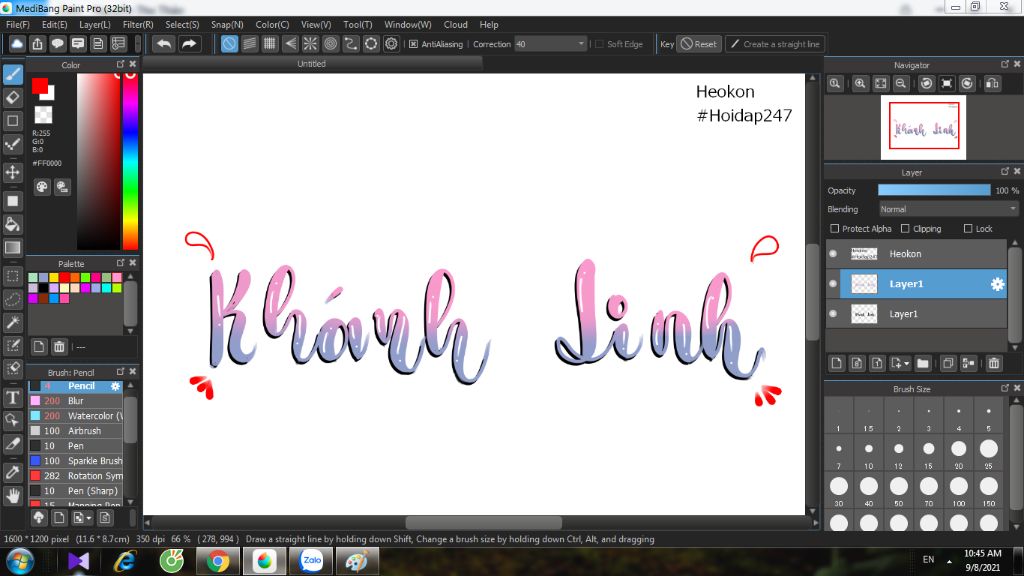1024x576 pixels.
Task: Undock the Palette panel
Action: pos(120,263)
